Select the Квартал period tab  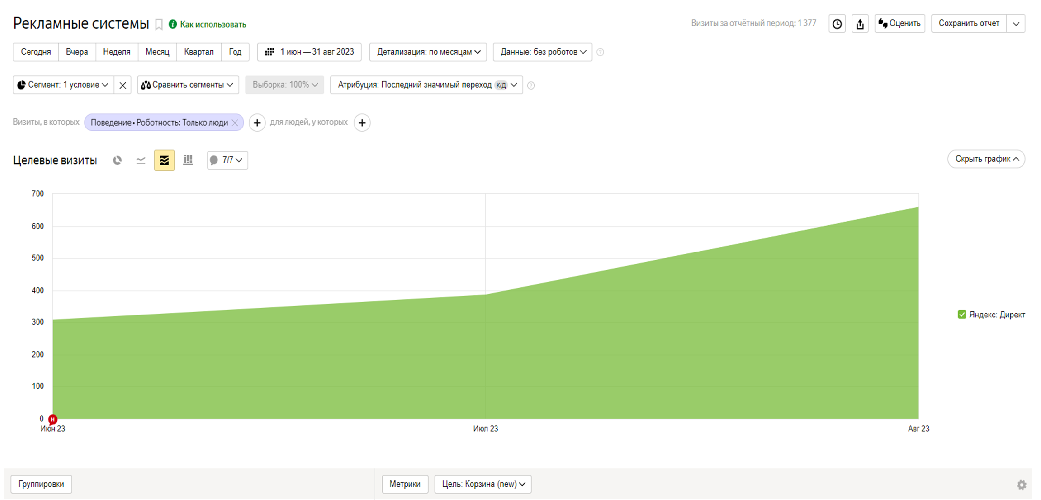tap(198, 51)
